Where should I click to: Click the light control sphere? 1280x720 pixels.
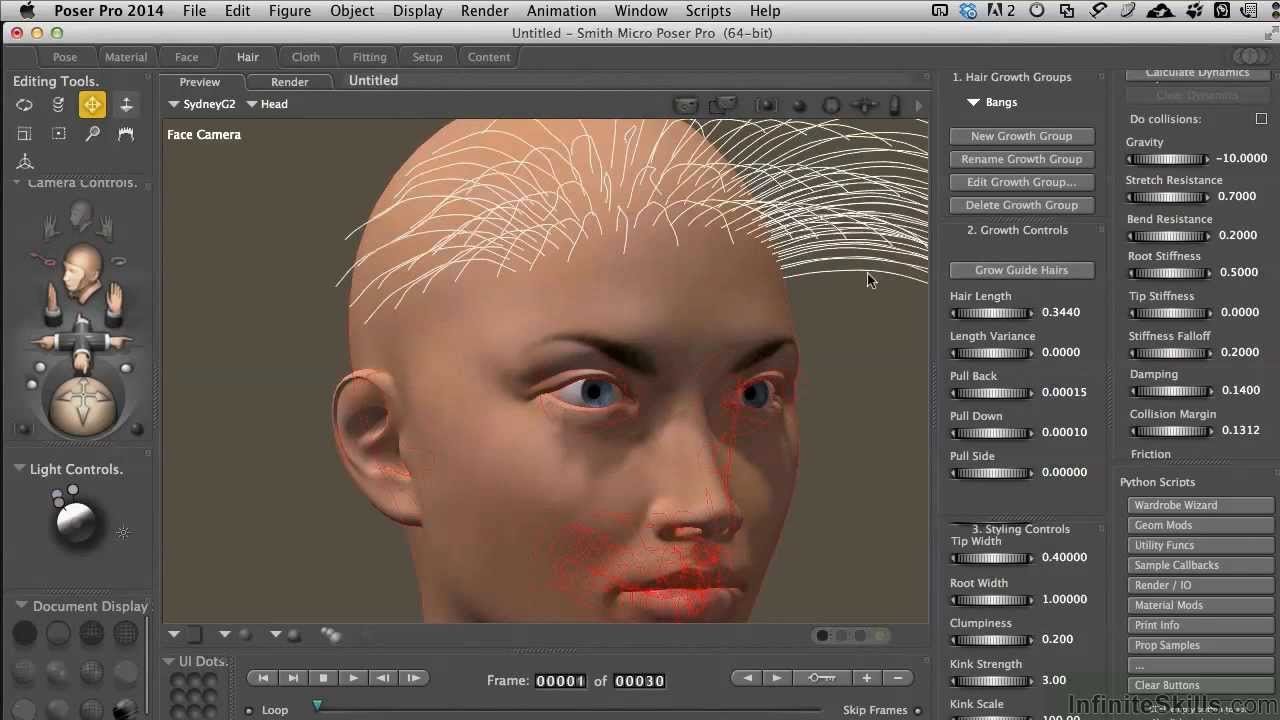tap(75, 520)
